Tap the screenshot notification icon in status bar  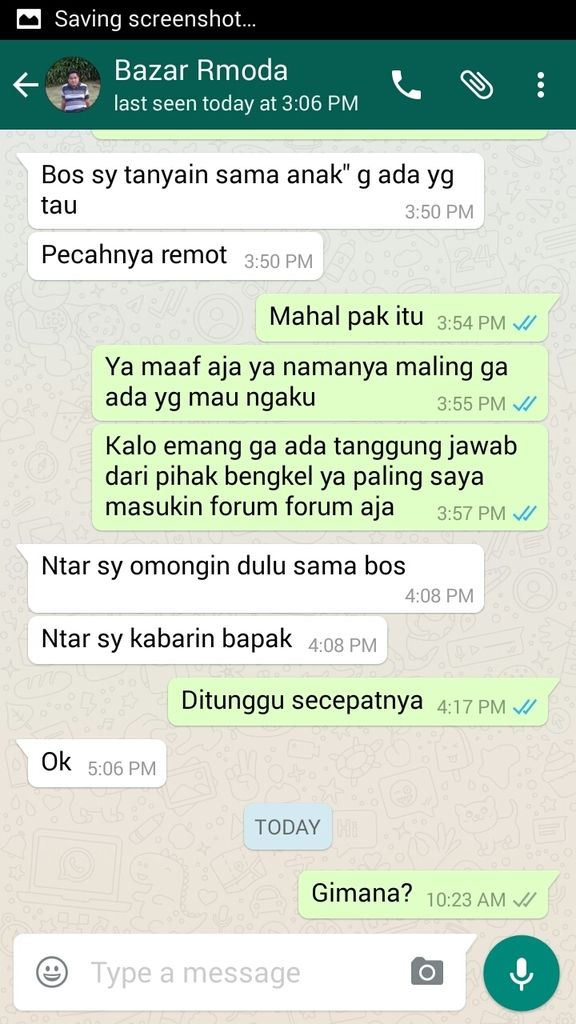[x=28, y=19]
